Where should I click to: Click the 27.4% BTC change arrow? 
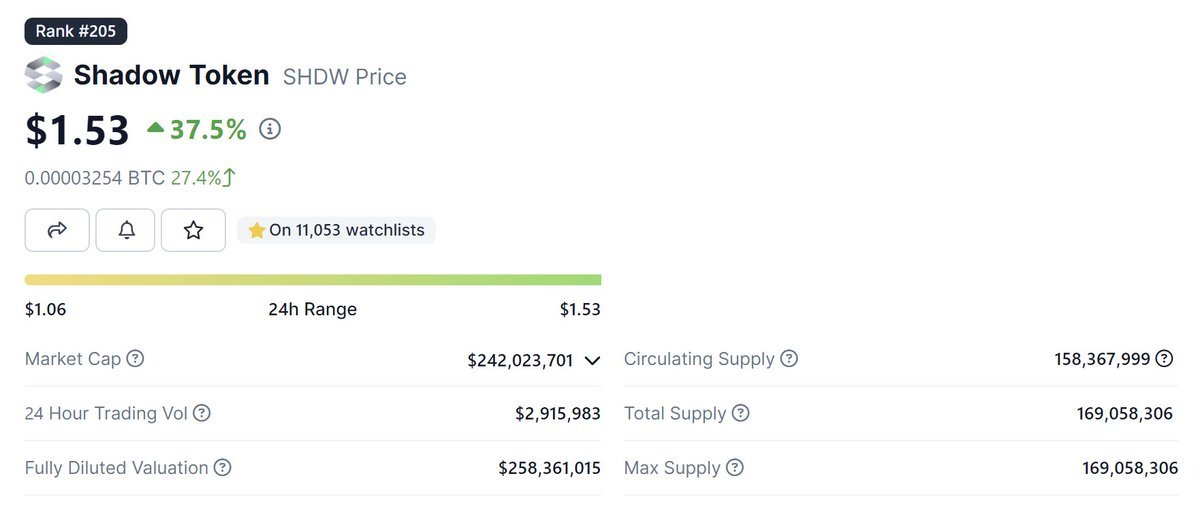[x=229, y=178]
